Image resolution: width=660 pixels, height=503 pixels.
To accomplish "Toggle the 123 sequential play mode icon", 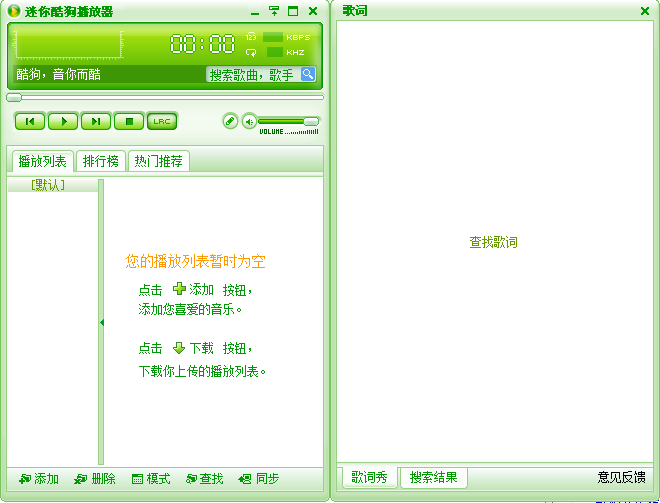I will [251, 37].
